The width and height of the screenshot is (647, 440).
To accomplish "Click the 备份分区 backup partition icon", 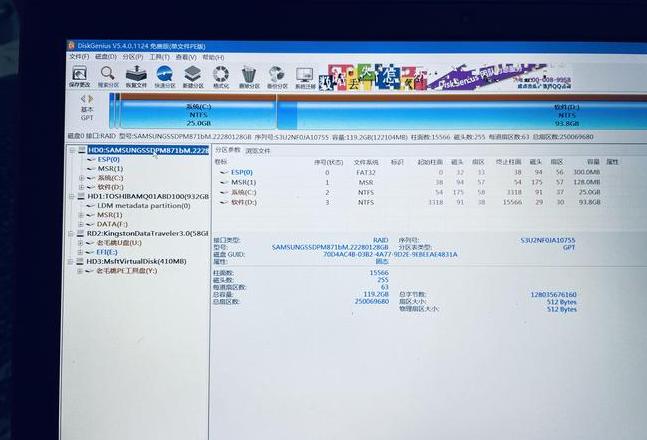I will click(277, 78).
